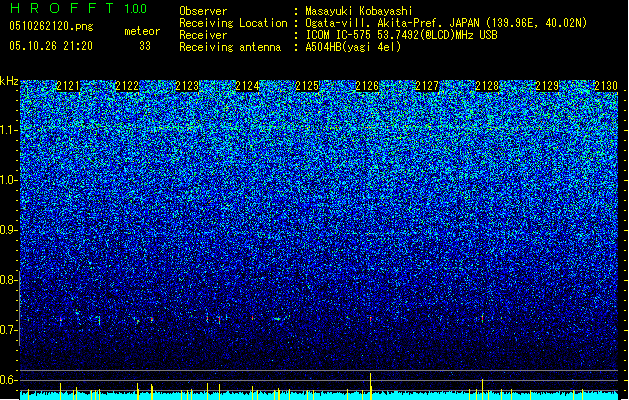
Task: Click the meteor echo below the 2126 marker
Action: [371, 319]
